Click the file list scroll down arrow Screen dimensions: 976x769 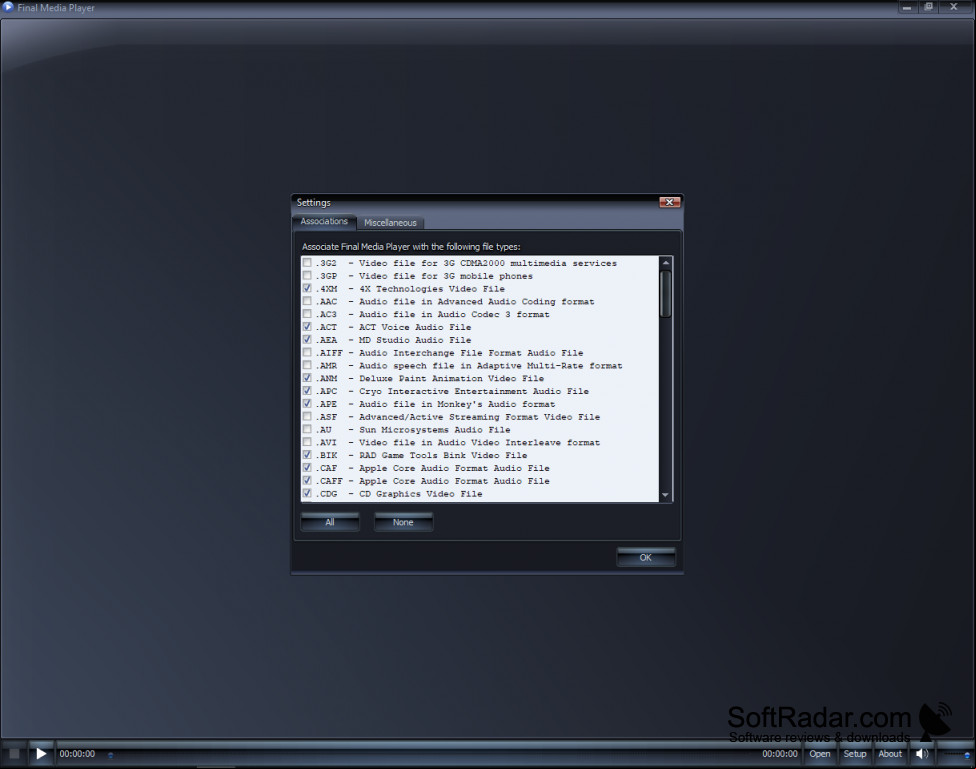pos(665,496)
